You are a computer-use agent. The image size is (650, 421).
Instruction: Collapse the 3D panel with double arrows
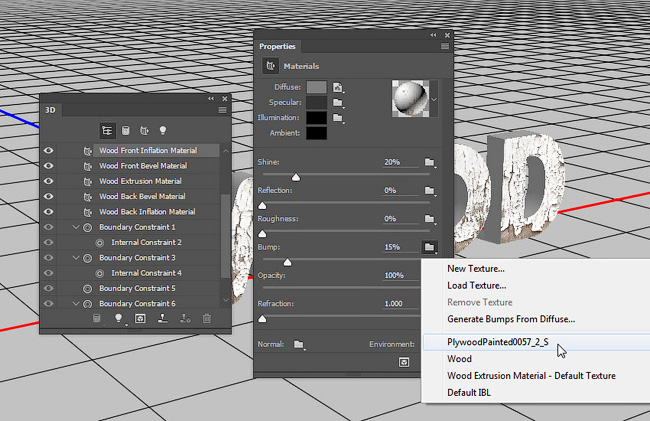(211, 99)
